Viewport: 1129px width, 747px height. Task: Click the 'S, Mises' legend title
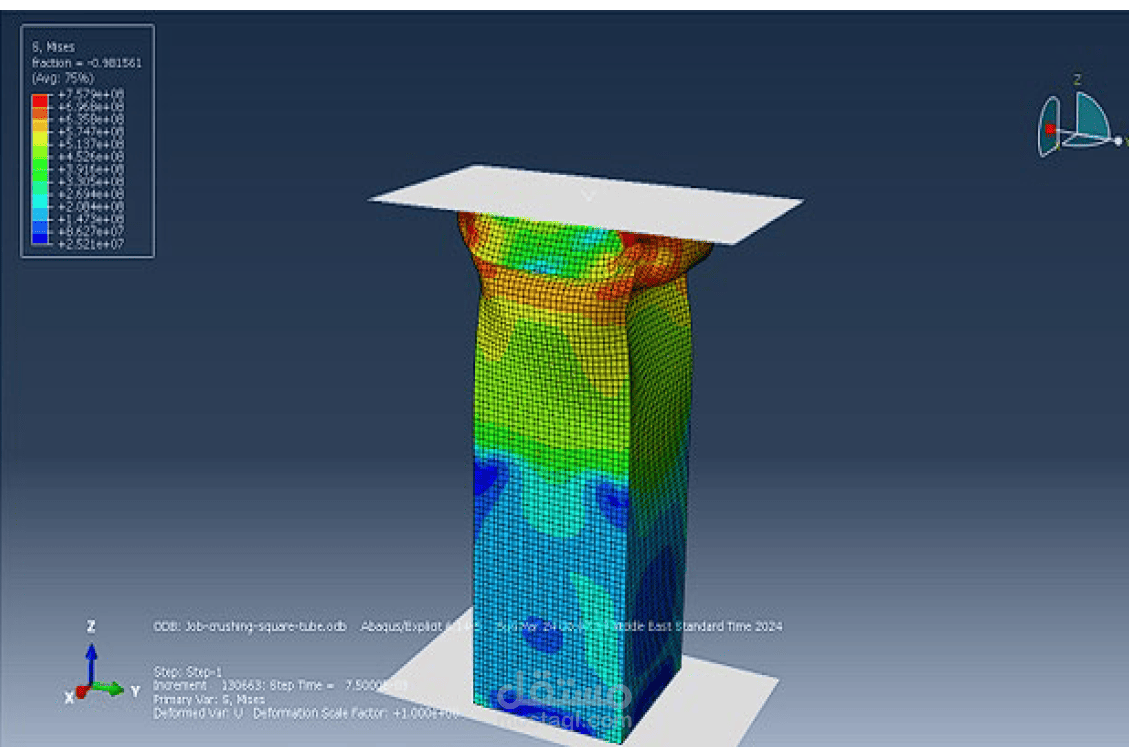tap(53, 47)
